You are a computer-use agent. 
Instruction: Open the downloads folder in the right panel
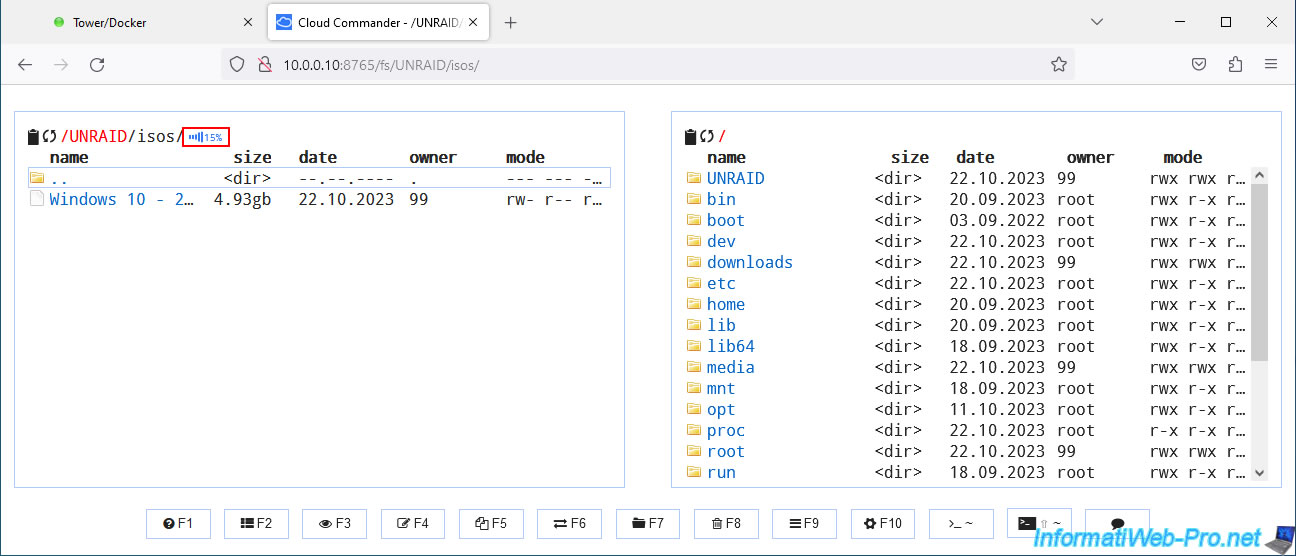click(749, 262)
